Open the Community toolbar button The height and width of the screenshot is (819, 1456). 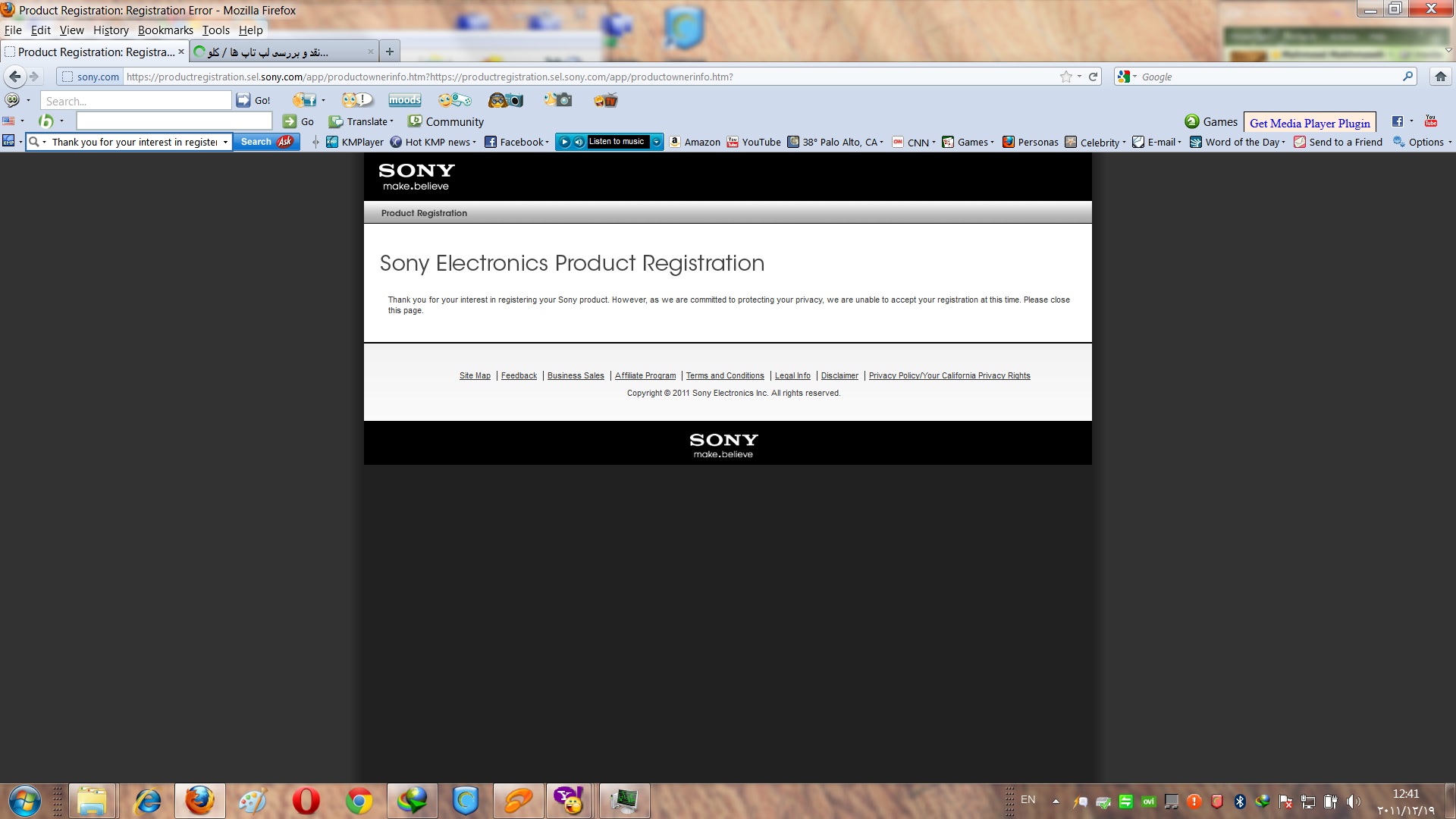(x=446, y=121)
